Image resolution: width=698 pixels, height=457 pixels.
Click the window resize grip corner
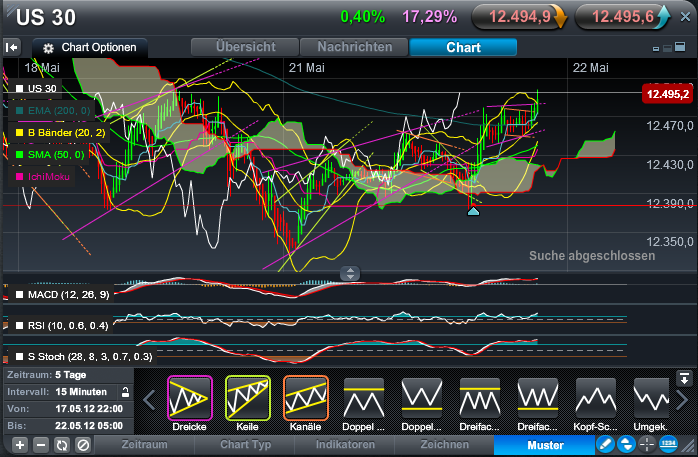tap(690, 447)
